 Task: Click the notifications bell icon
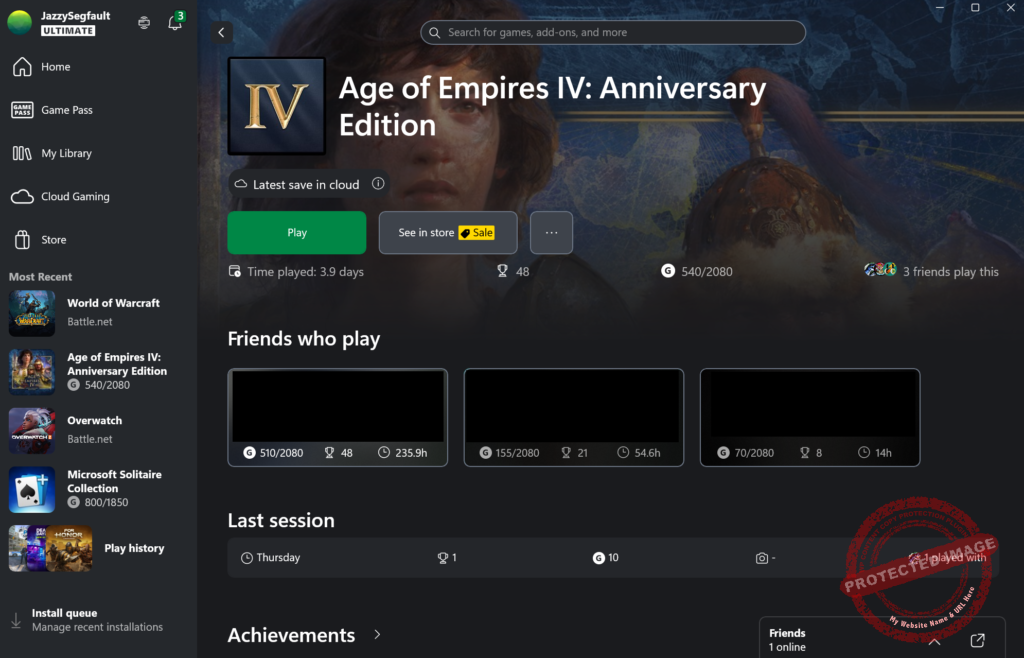(x=174, y=23)
